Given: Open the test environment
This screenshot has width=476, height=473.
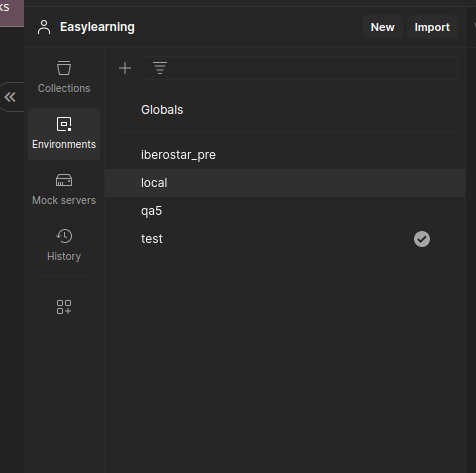Looking at the screenshot, I should click(x=285, y=239).
